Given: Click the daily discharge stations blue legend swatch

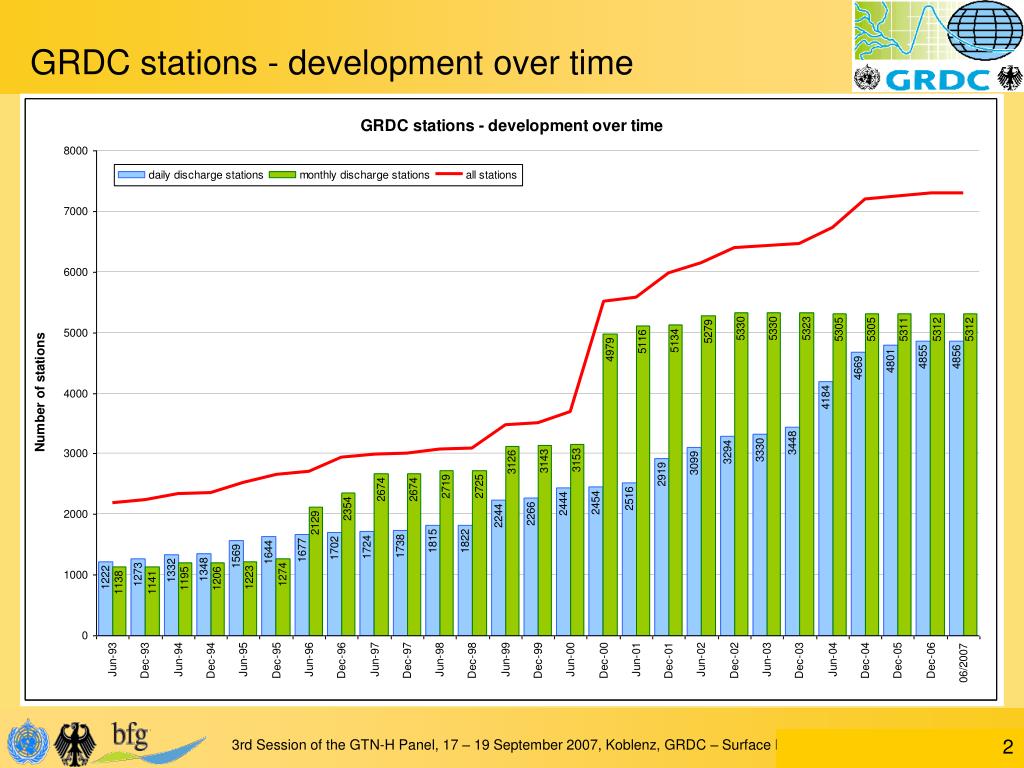Looking at the screenshot, I should click(x=131, y=175).
